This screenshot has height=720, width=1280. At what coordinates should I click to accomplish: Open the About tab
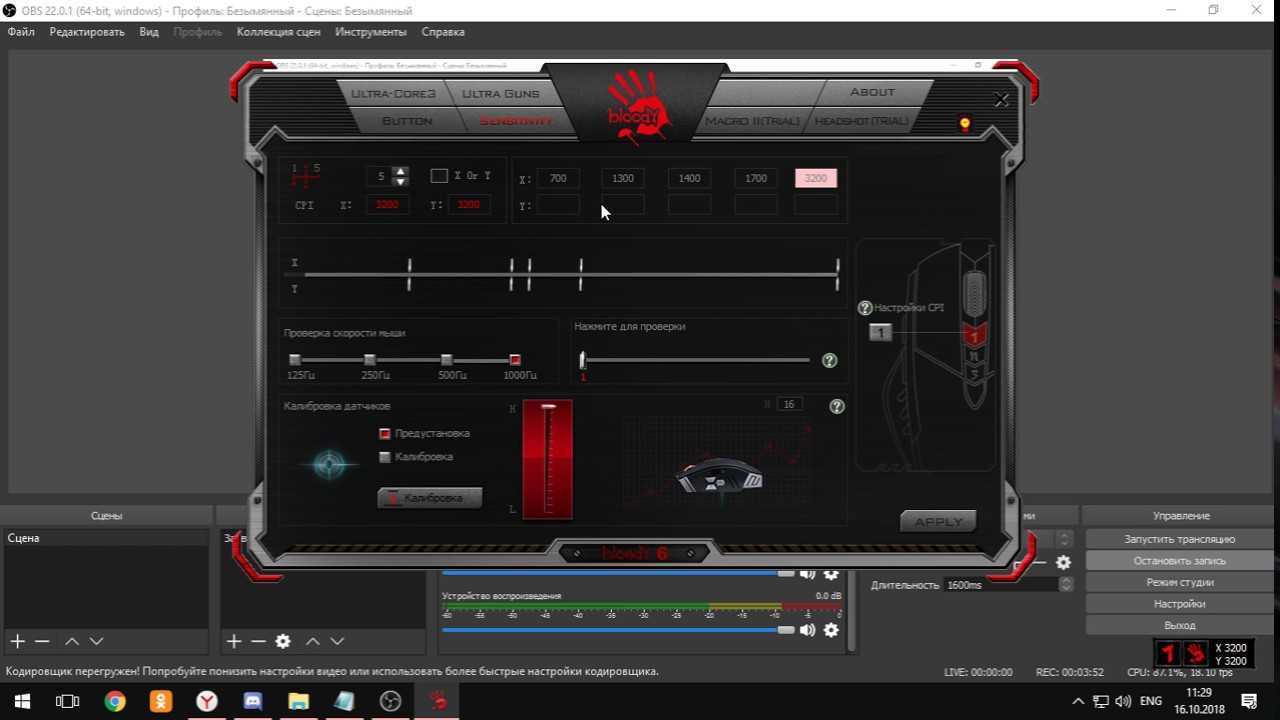pyautogui.click(x=872, y=92)
